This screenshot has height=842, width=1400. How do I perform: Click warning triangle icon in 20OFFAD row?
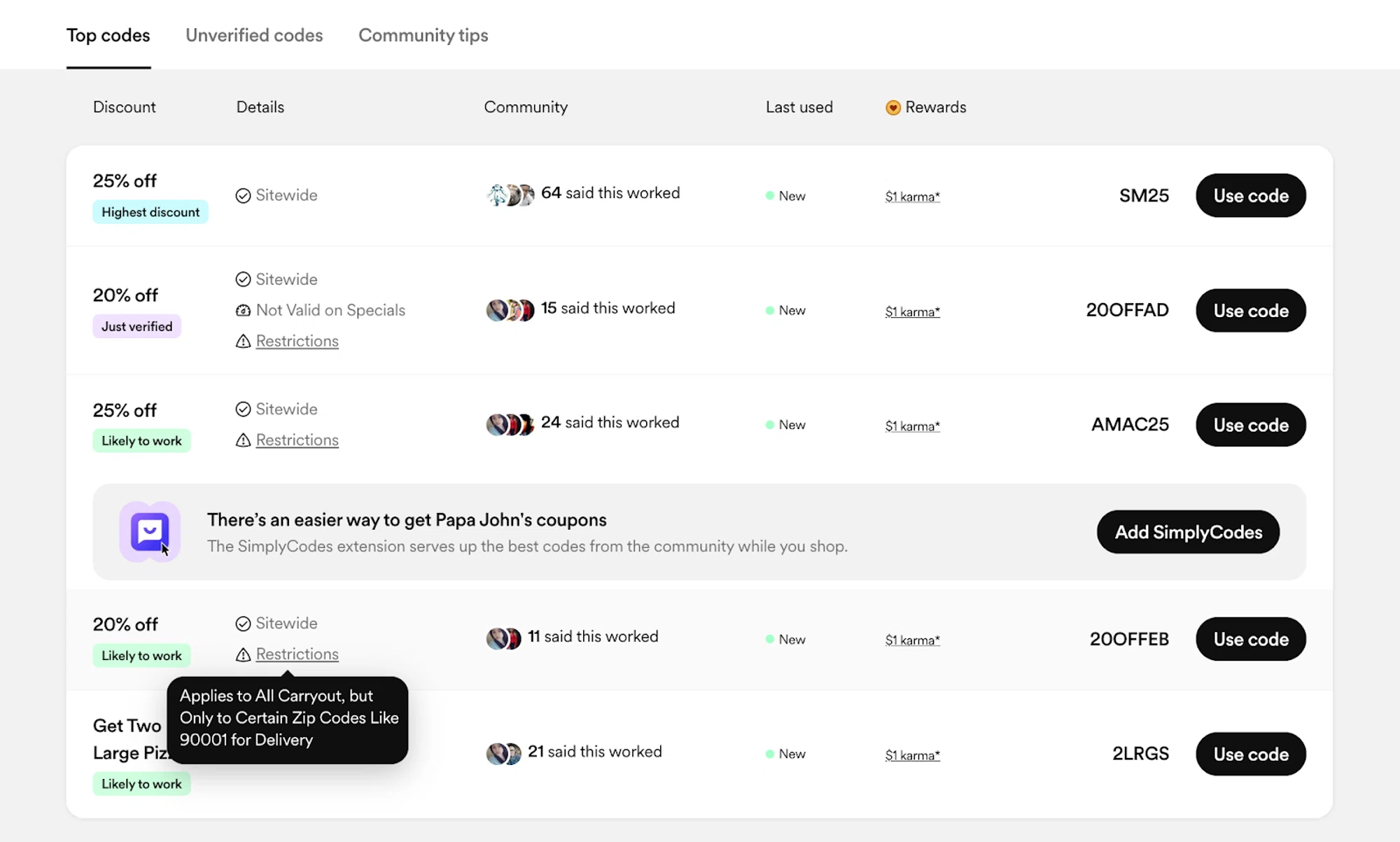[243, 342]
